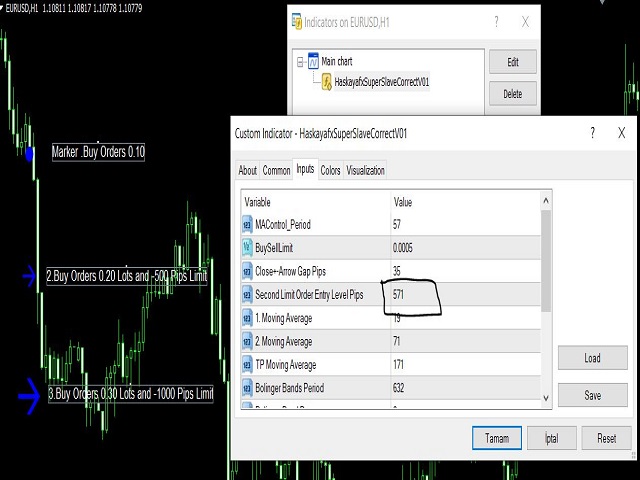Image resolution: width=640 pixels, height=480 pixels.
Task: Click the Main chart icon in Indicators window
Action: tap(313, 61)
